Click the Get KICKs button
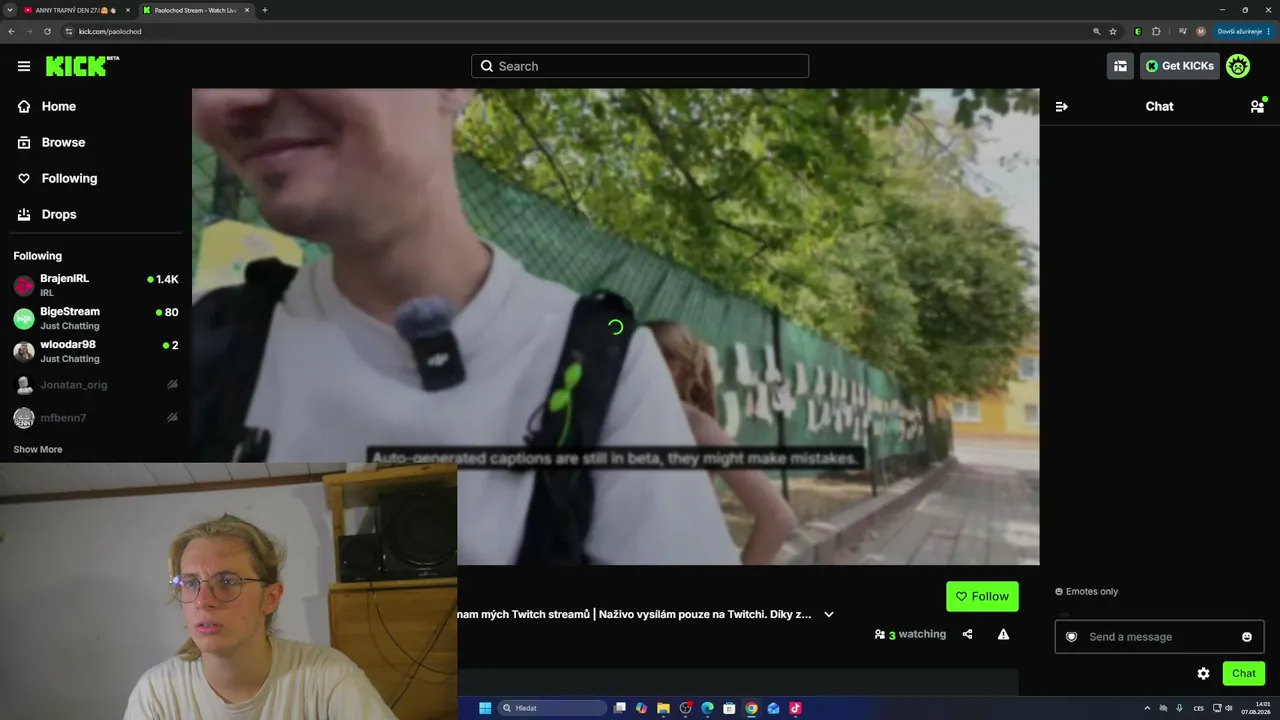This screenshot has height=720, width=1280. 1180,66
